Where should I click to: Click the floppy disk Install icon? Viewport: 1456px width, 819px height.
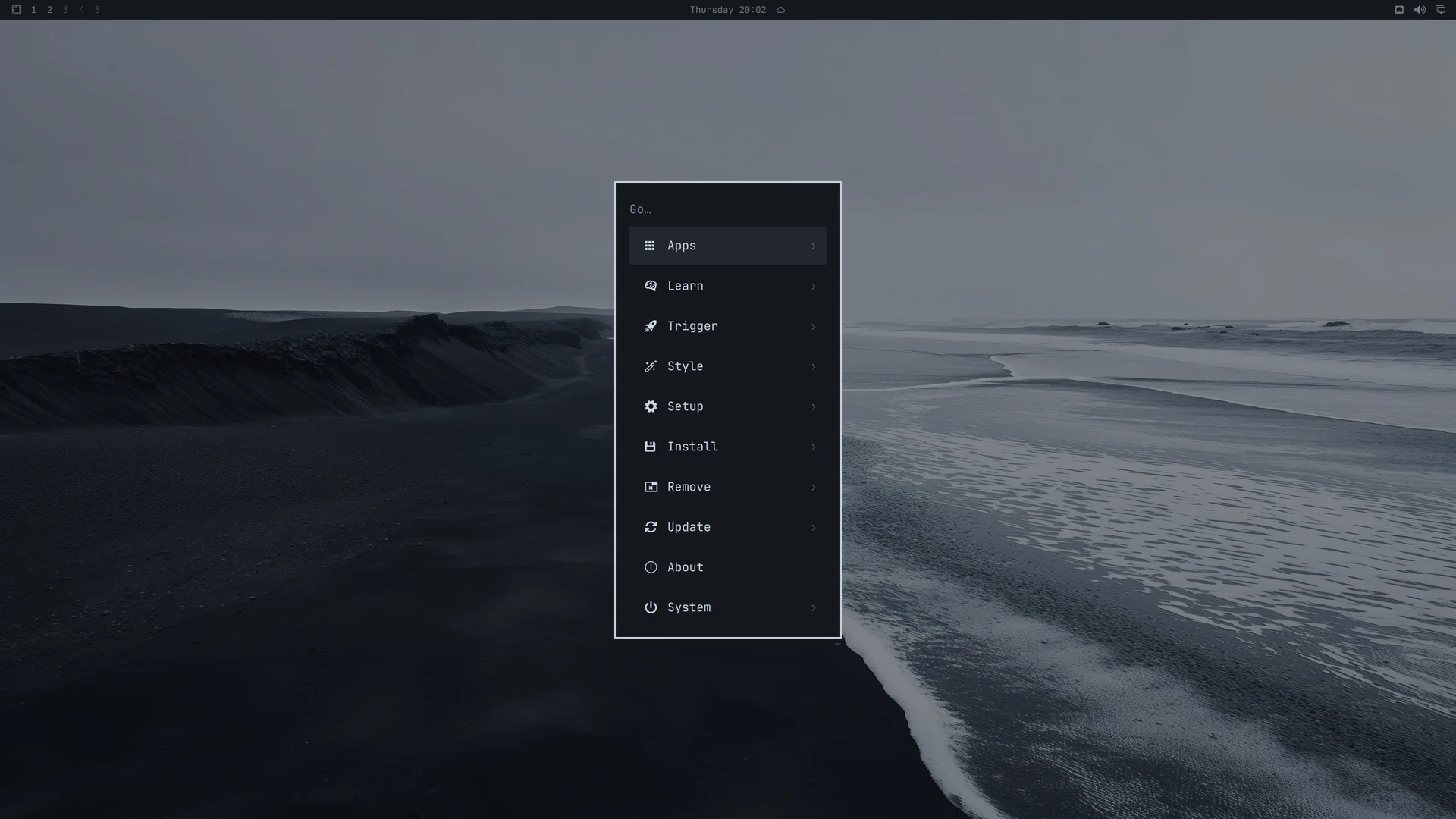click(x=650, y=447)
